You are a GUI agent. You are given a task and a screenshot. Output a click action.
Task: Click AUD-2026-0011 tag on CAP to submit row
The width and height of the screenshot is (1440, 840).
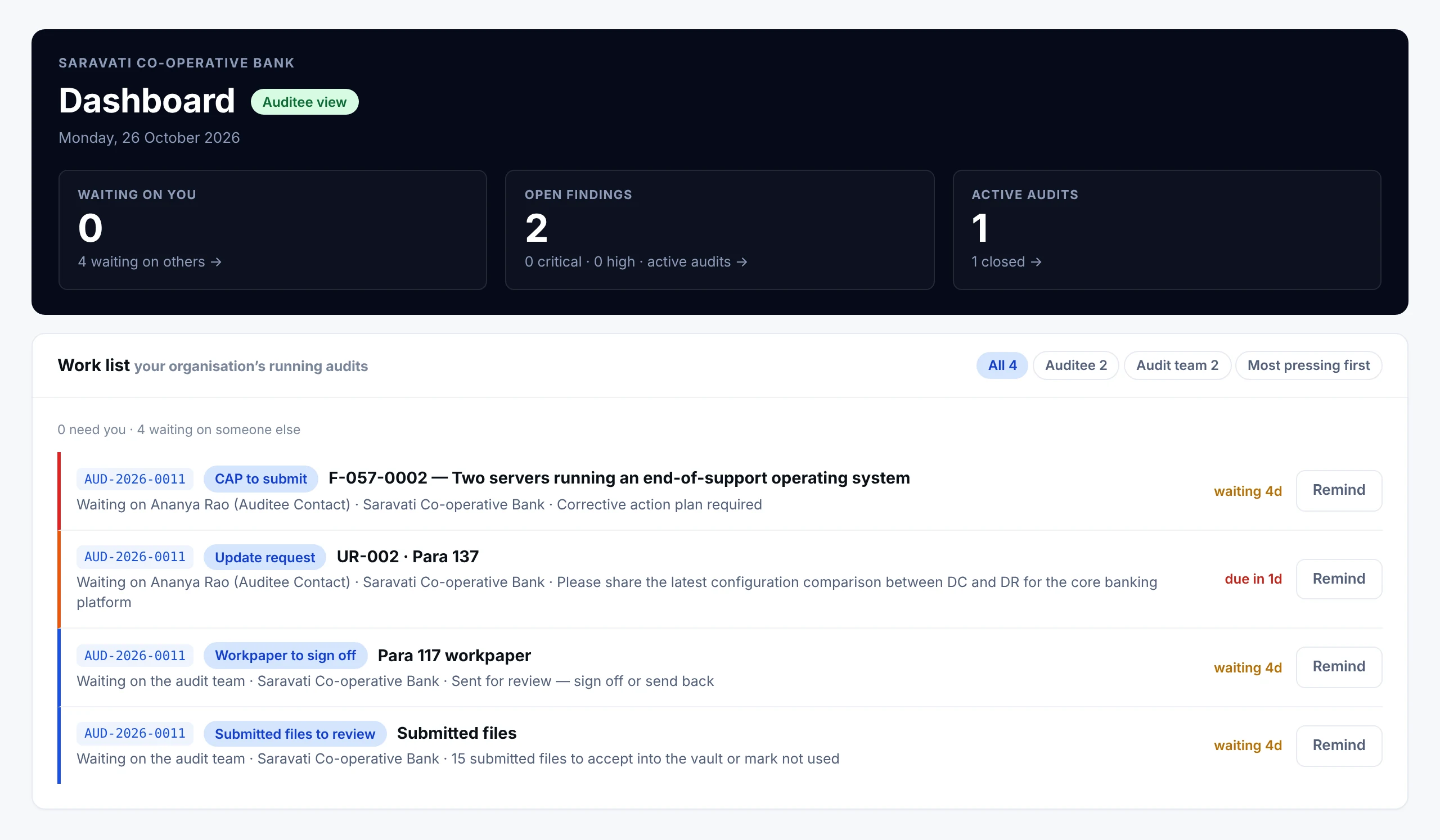click(x=135, y=479)
